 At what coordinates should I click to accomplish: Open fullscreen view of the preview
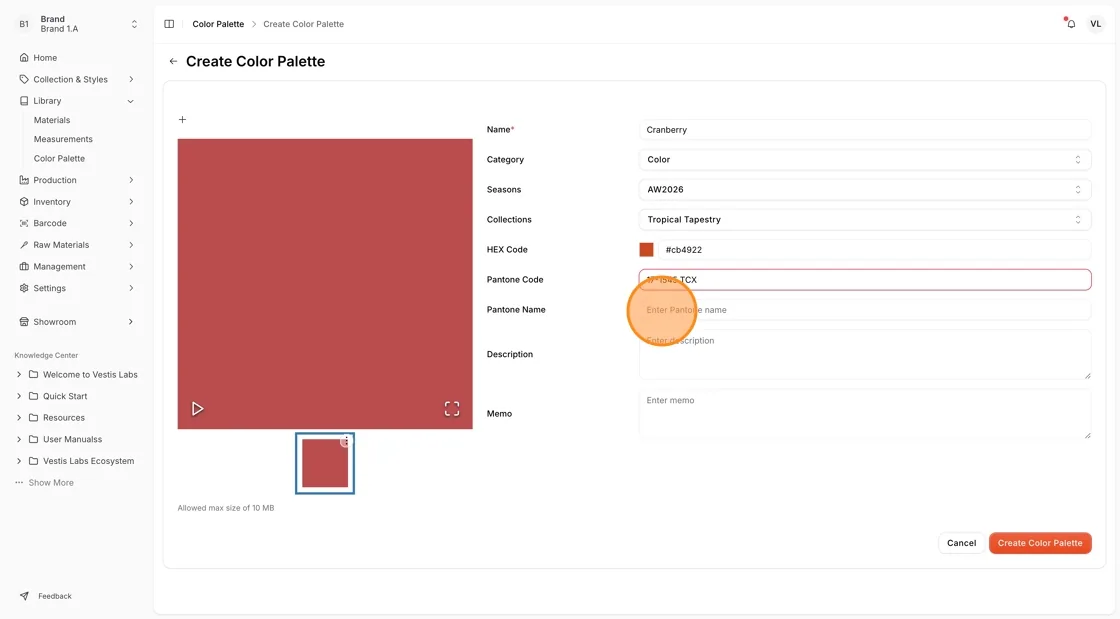pos(452,408)
